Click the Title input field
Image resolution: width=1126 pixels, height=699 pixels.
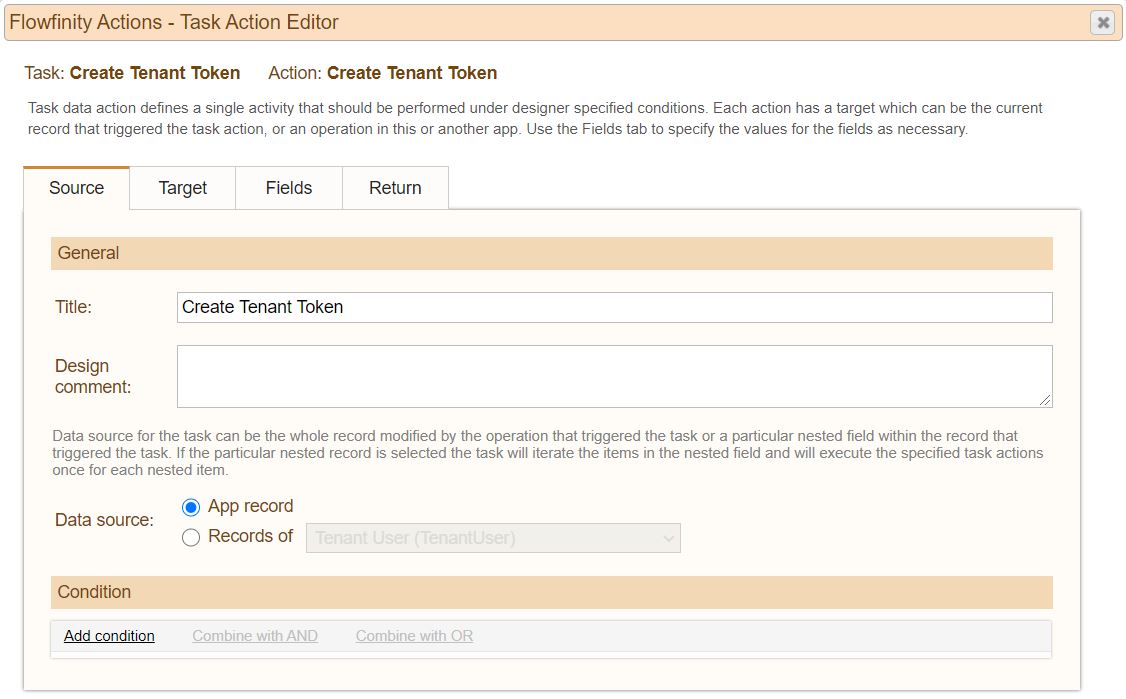(x=615, y=307)
